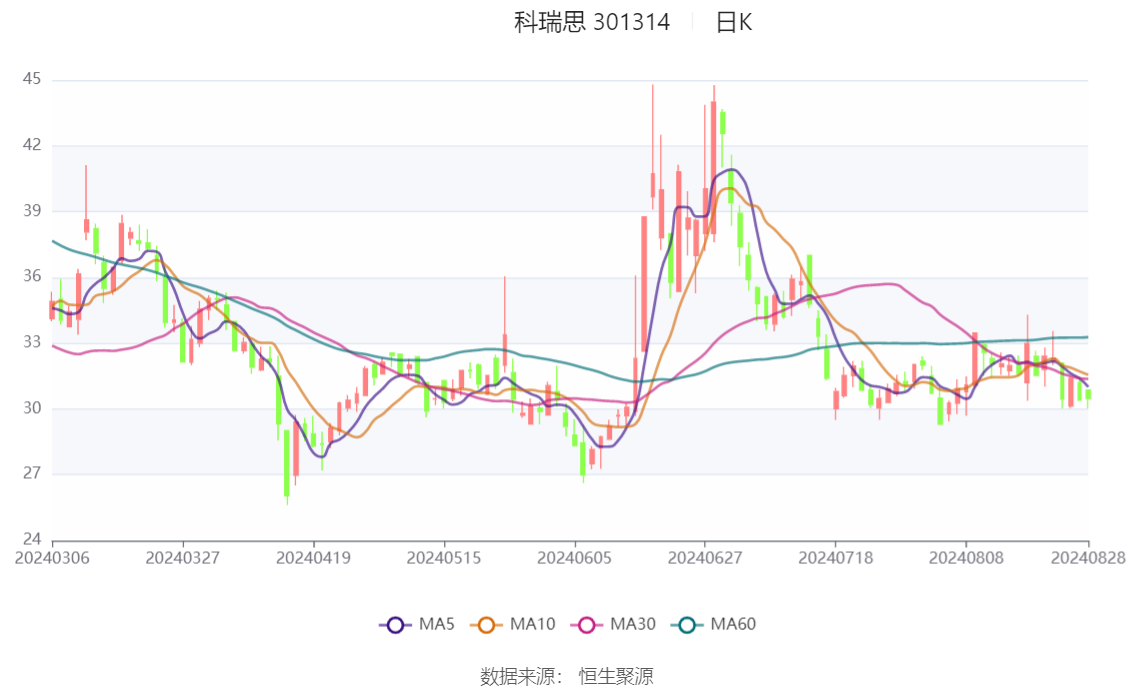
Task: Click the y-axis value 39
Action: [32, 210]
